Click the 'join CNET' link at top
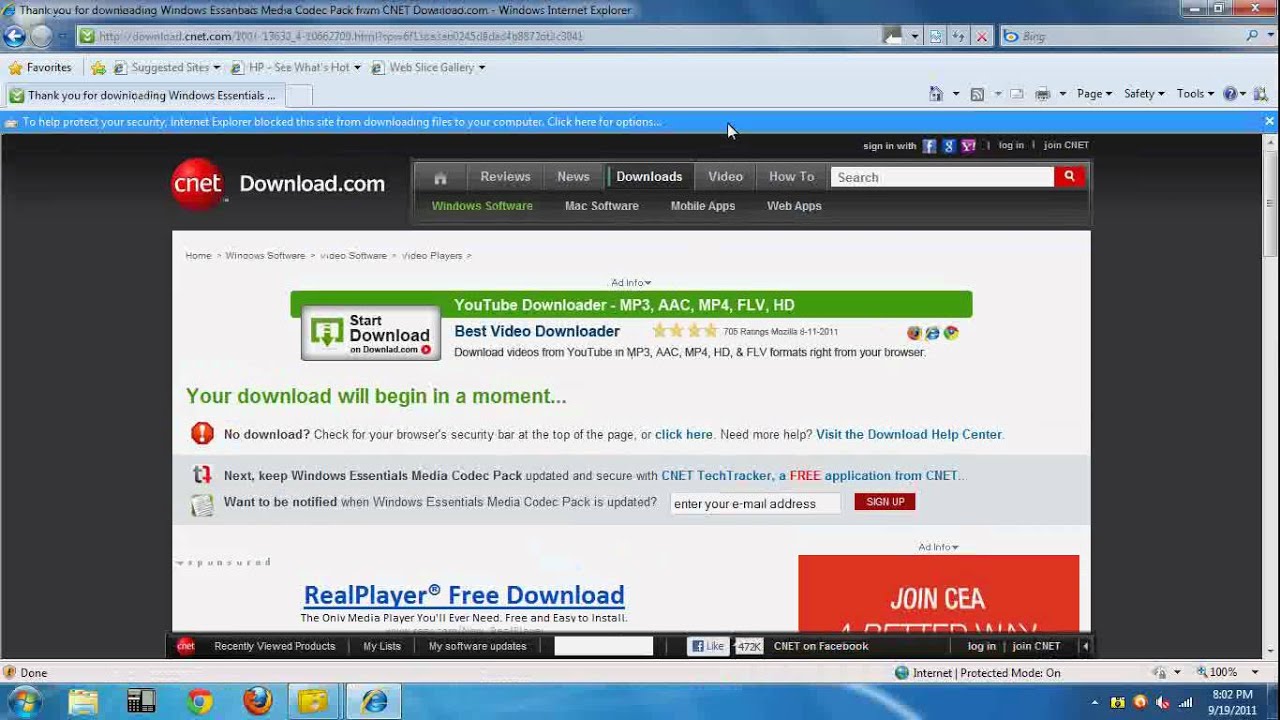Image resolution: width=1280 pixels, height=720 pixels. [x=1066, y=146]
